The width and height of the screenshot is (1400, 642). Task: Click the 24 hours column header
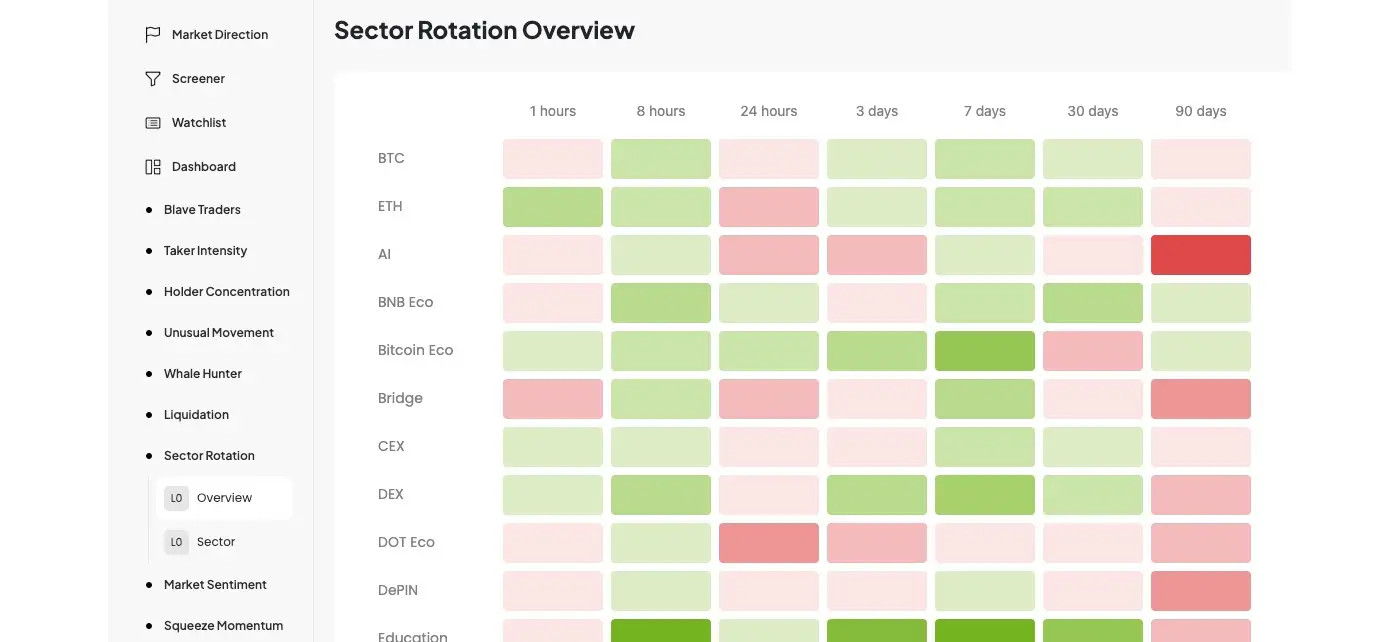[x=768, y=111]
